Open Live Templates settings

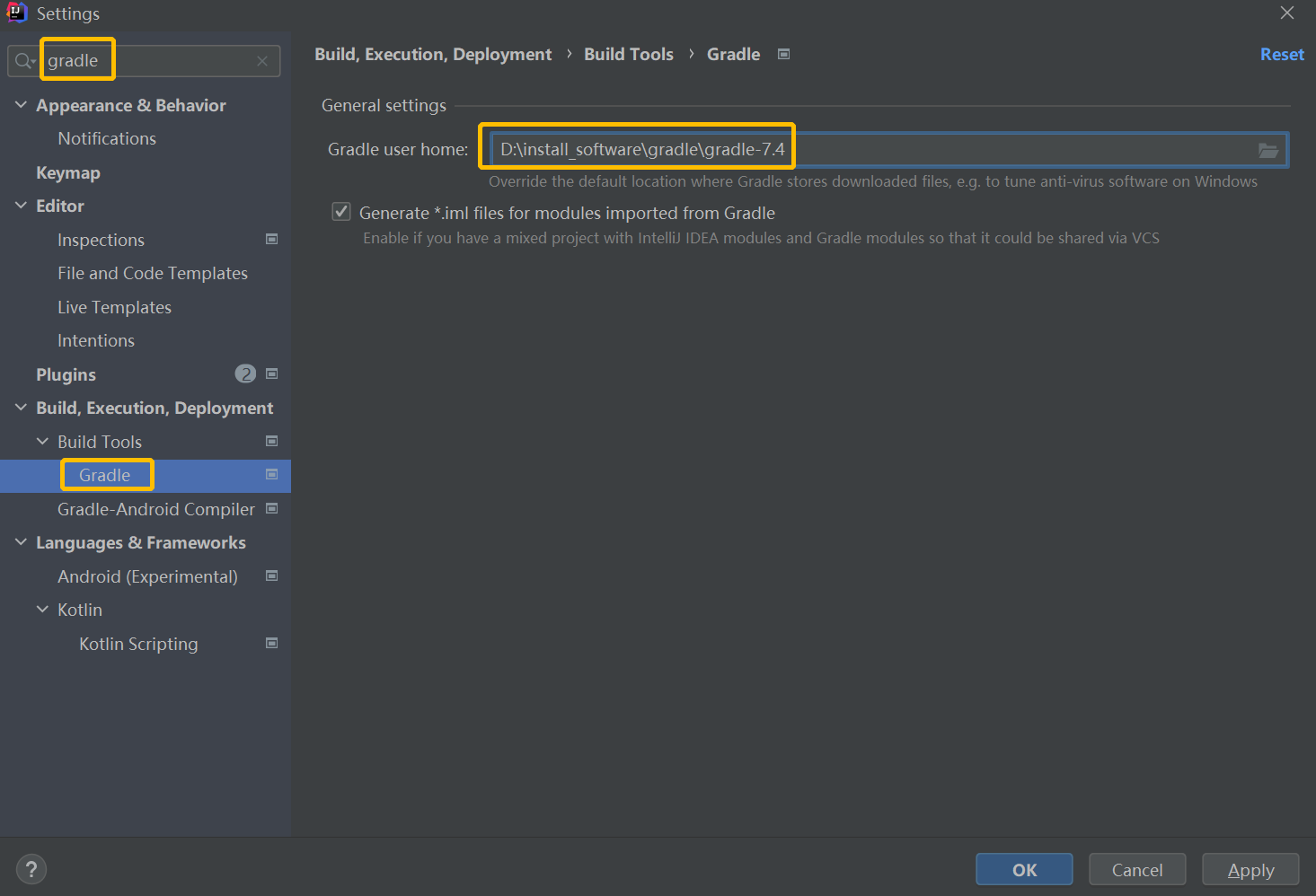click(114, 307)
